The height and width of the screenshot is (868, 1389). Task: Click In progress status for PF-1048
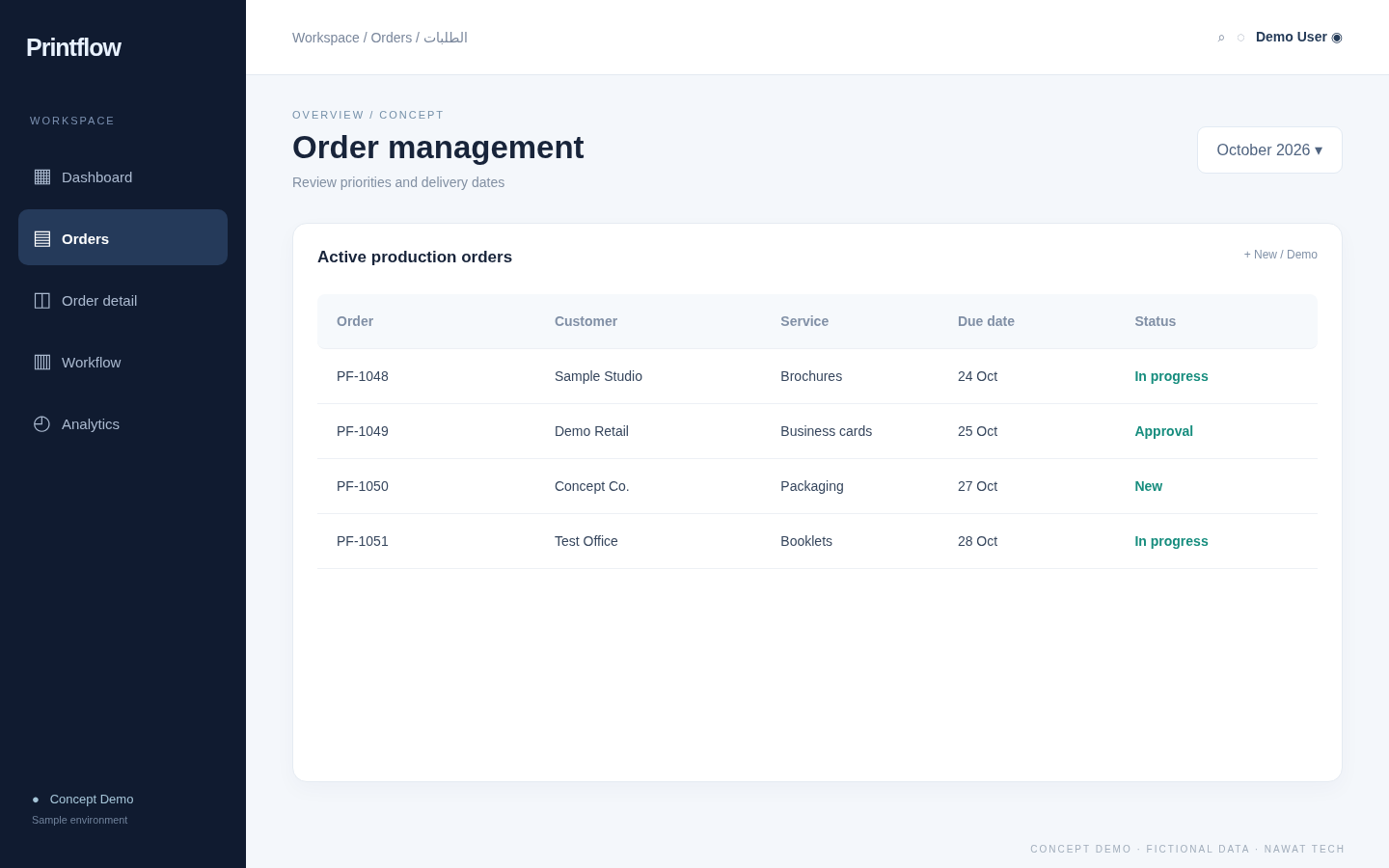tap(1171, 376)
